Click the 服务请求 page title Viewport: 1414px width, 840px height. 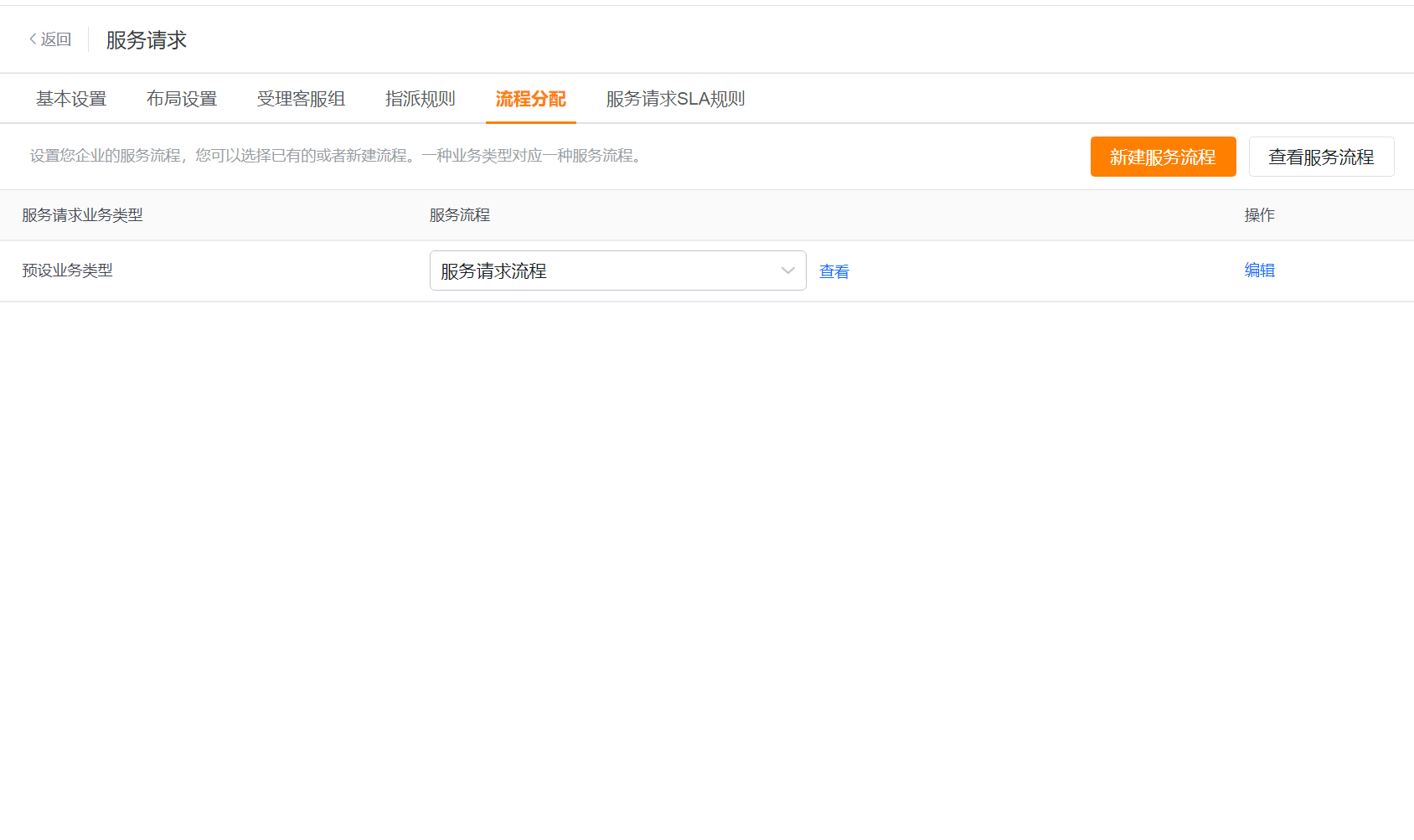pyautogui.click(x=146, y=40)
